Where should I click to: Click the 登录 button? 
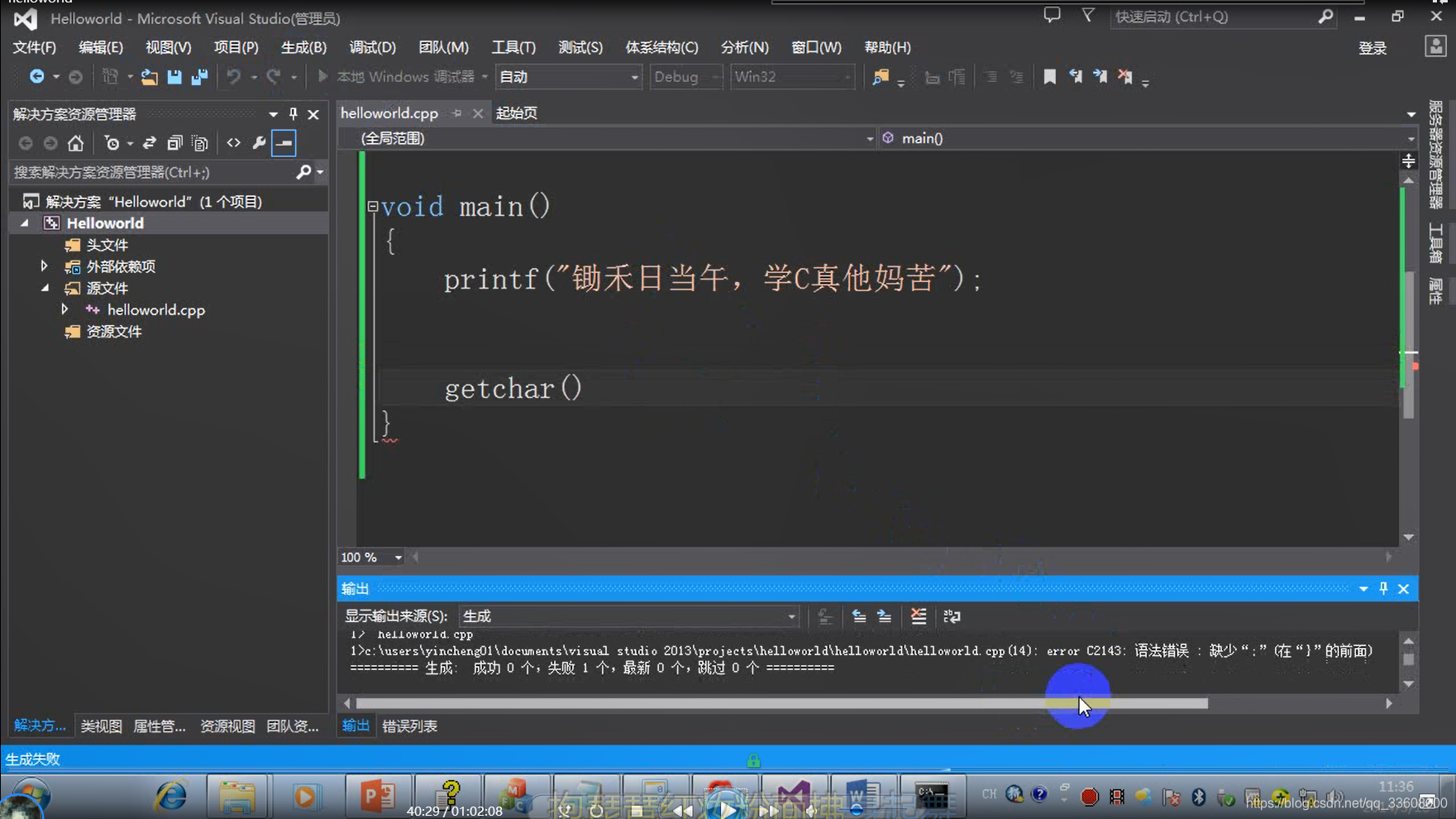[x=1372, y=47]
